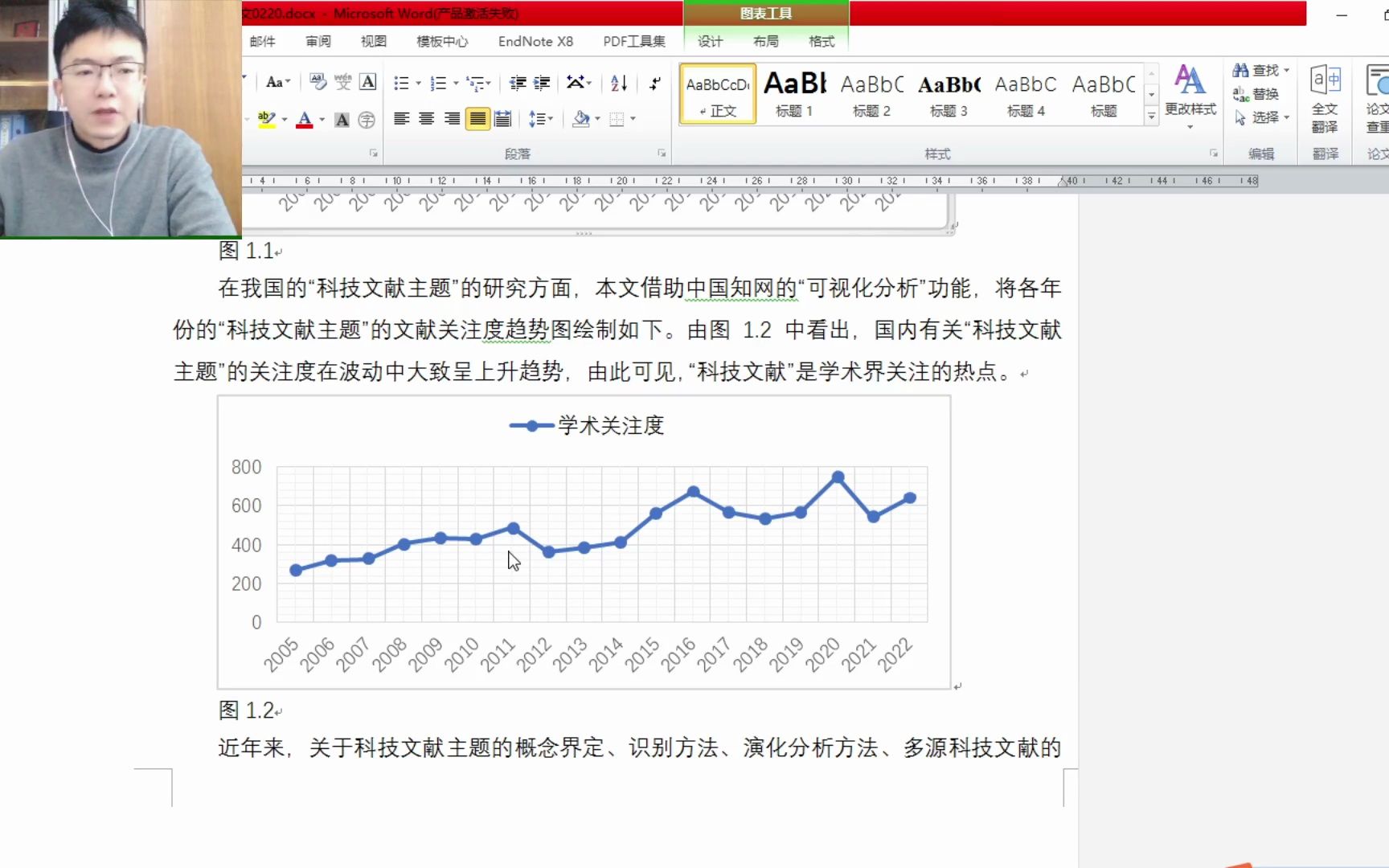The image size is (1389, 868).
Task: Expand the styles gallery with More arrow
Action: [x=1151, y=117]
